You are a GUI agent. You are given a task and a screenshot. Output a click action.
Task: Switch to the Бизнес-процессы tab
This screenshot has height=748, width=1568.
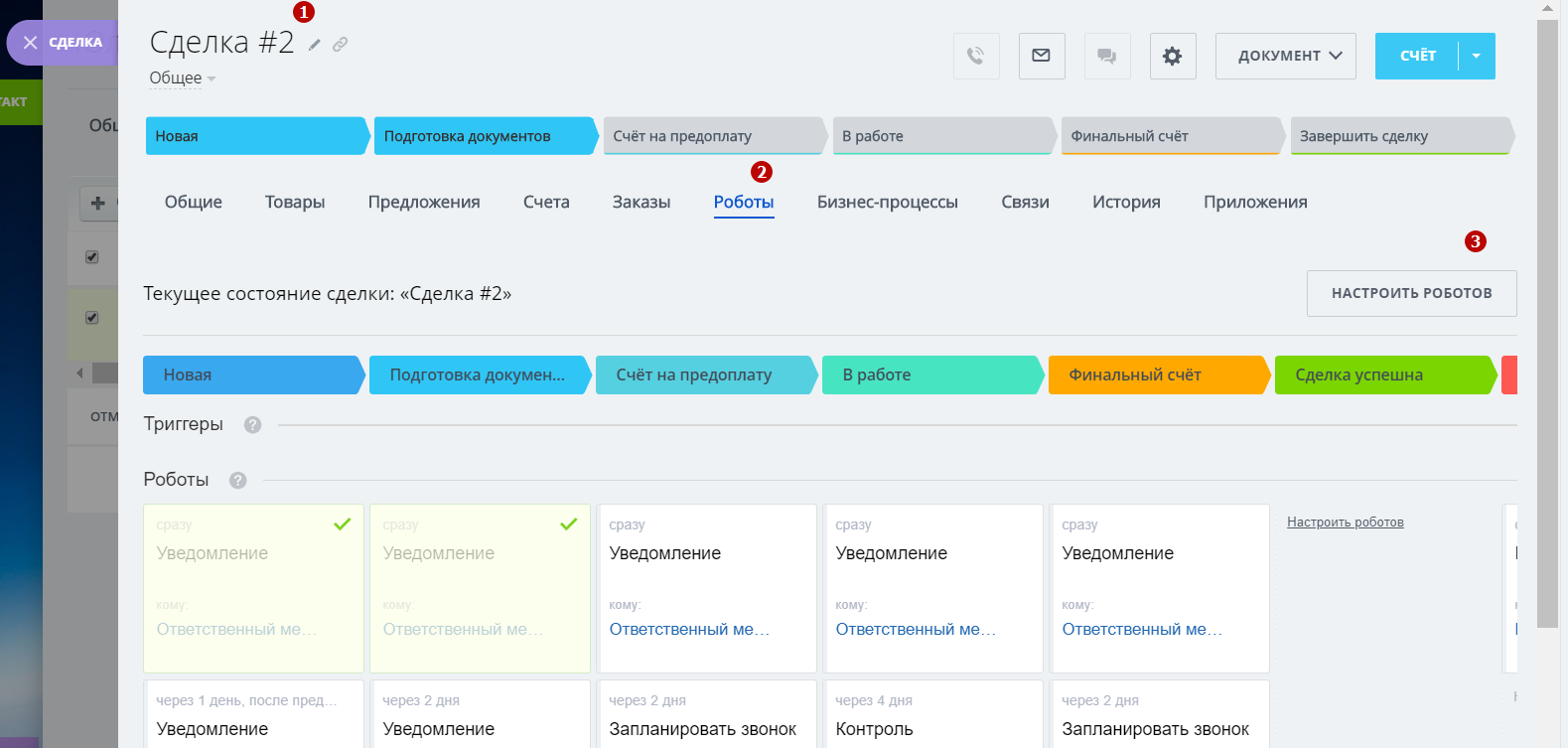[887, 203]
